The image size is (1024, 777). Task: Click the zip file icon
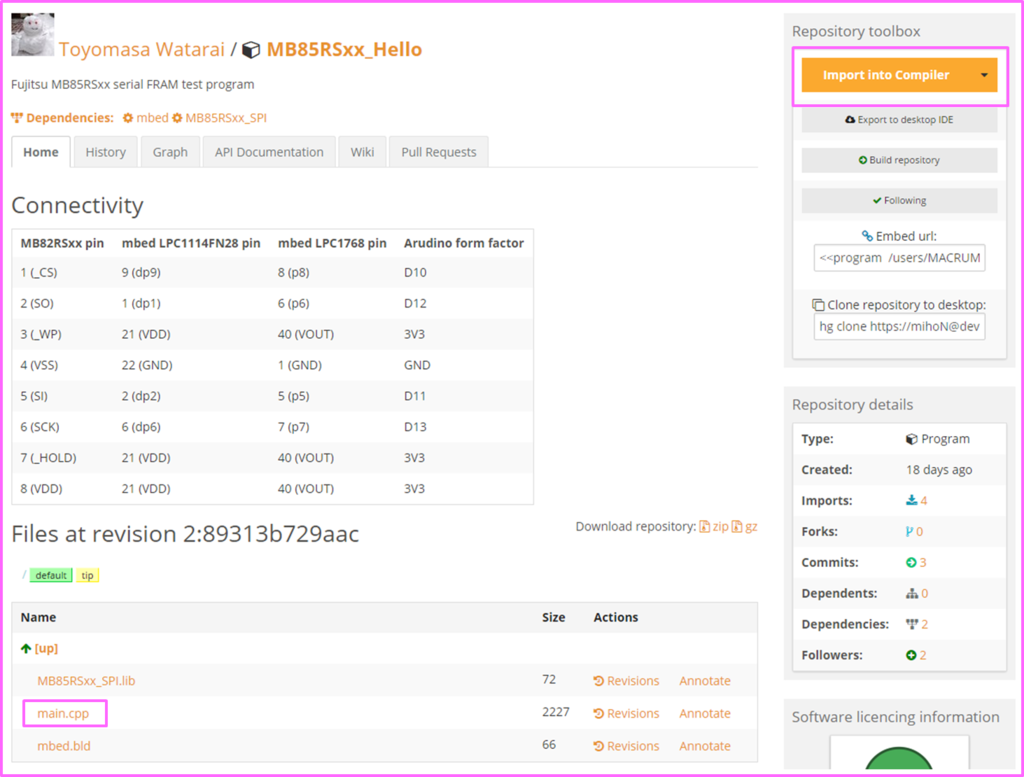705,527
